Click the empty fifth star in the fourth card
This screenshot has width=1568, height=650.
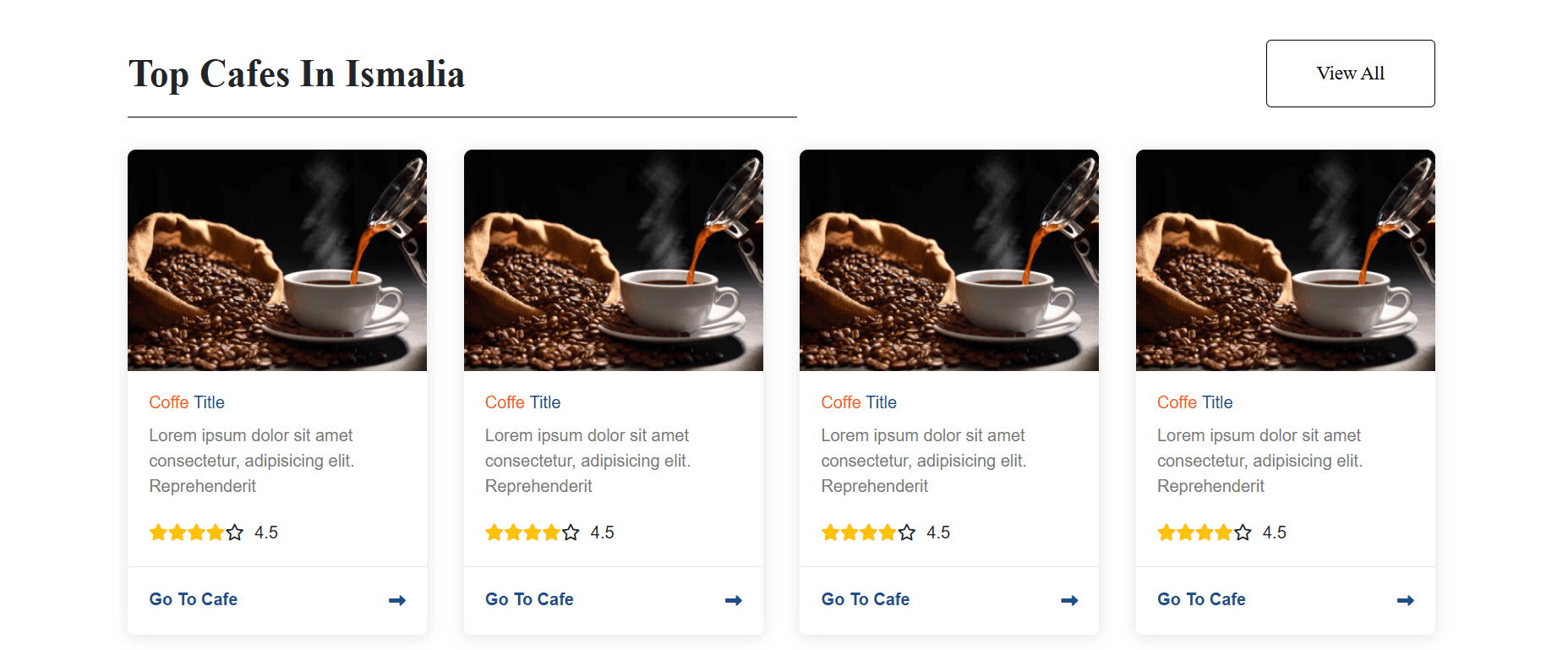tap(1243, 533)
